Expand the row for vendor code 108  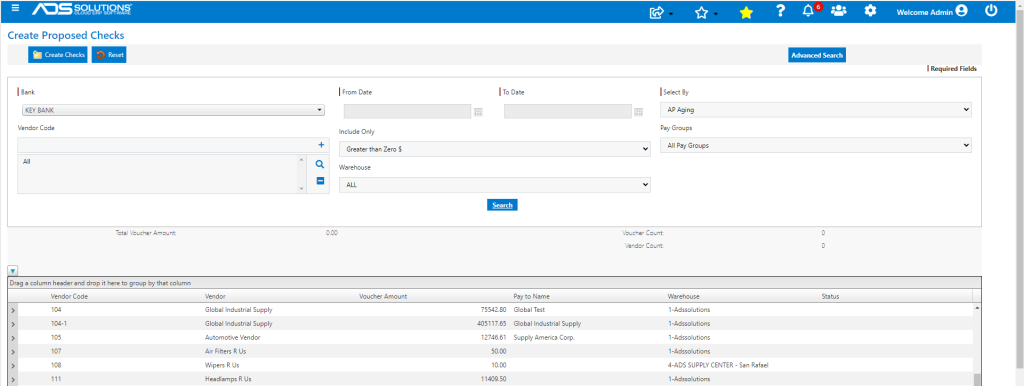13,365
